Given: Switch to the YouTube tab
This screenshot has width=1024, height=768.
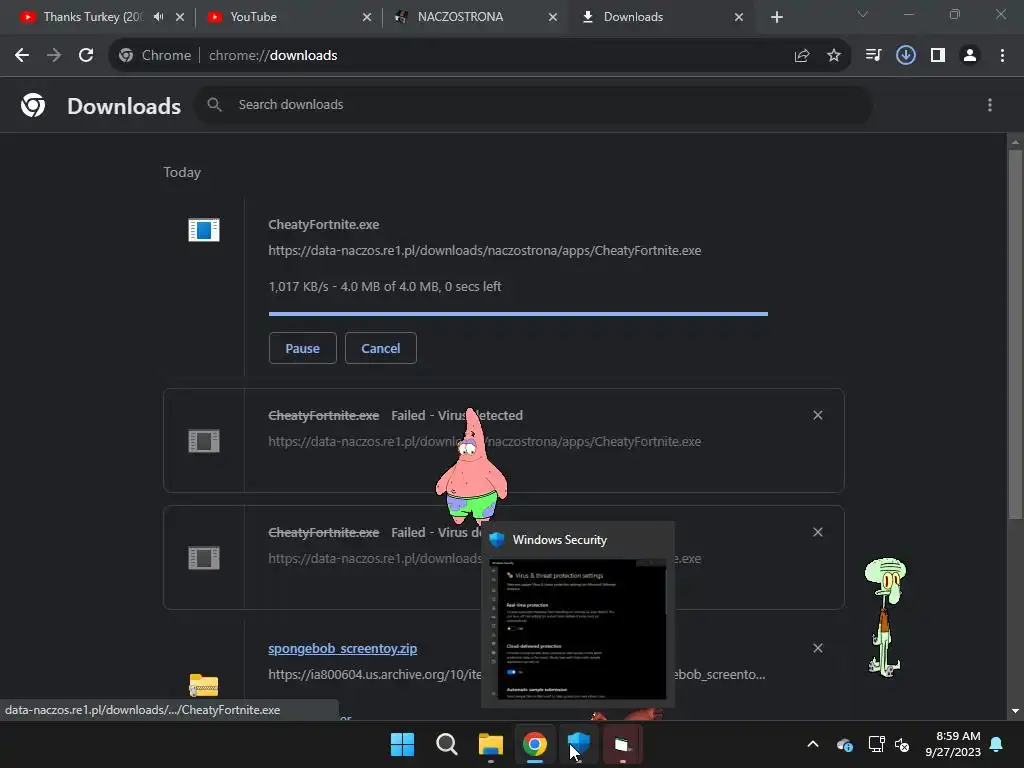Looking at the screenshot, I should coord(287,17).
